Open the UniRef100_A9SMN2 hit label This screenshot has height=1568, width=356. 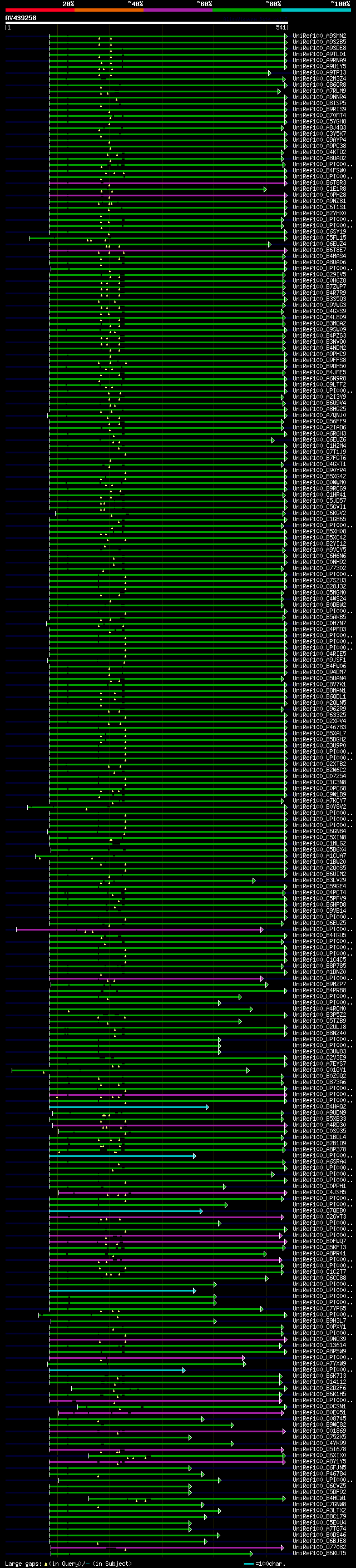pos(319,36)
